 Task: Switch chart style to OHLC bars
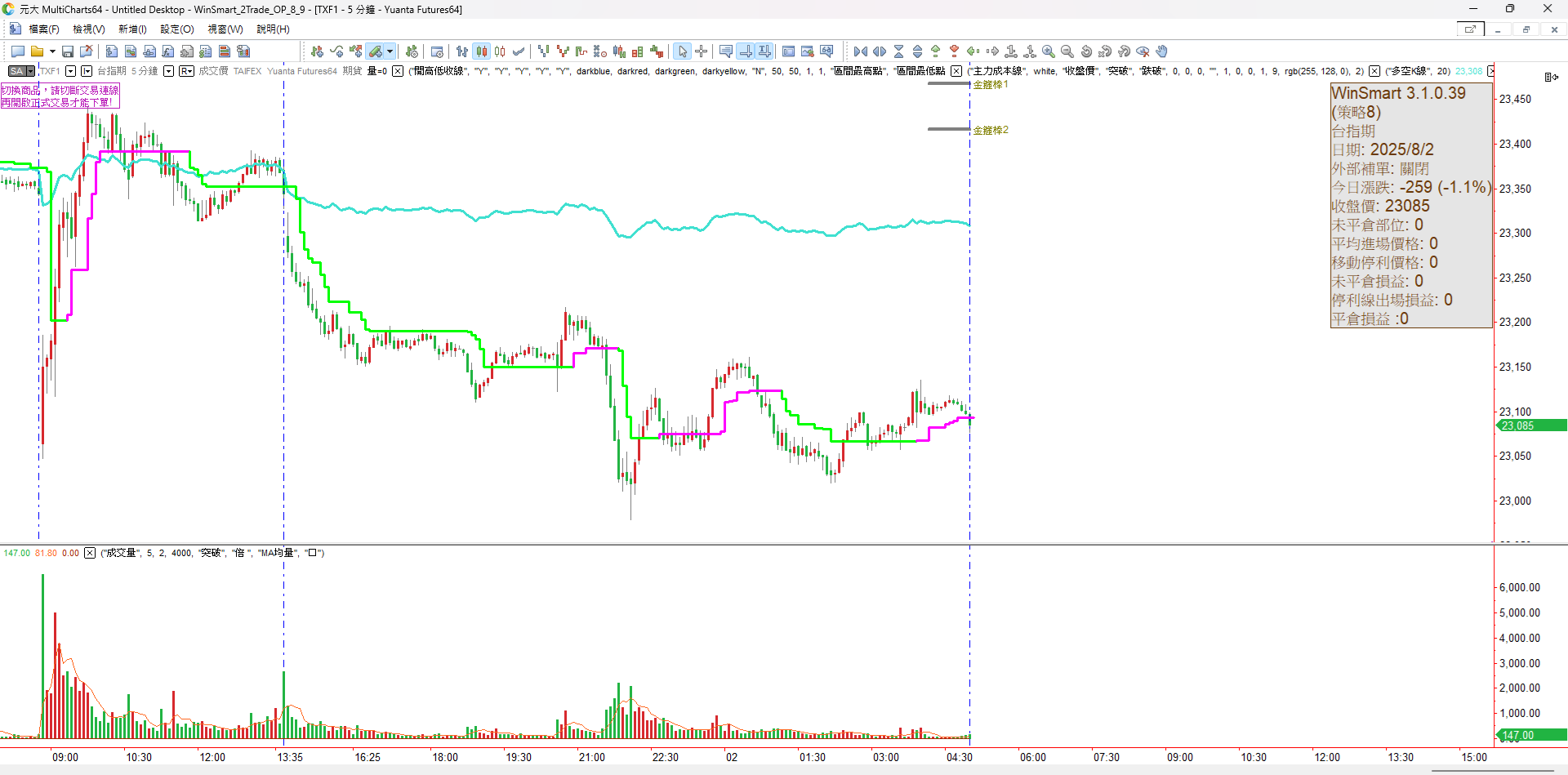click(x=462, y=51)
